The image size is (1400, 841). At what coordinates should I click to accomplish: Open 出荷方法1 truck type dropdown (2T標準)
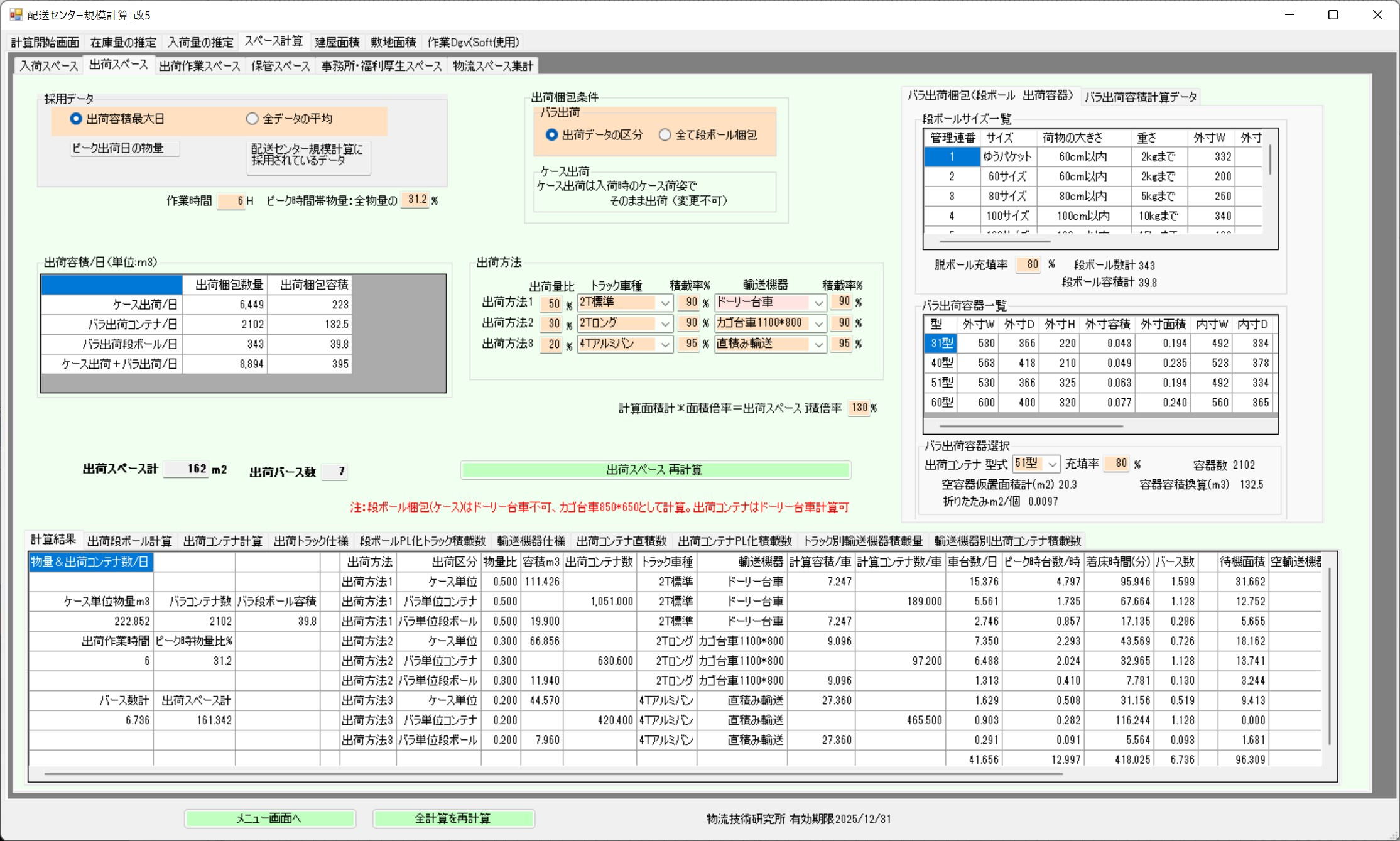click(665, 303)
